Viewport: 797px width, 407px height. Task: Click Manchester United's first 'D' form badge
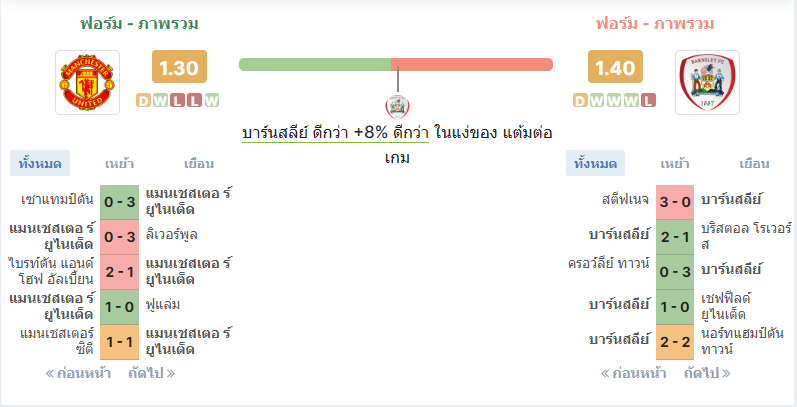pos(144,101)
